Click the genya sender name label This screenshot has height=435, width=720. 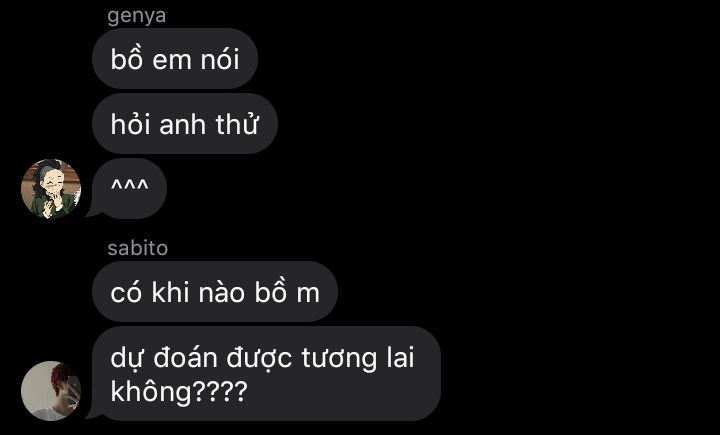point(136,16)
